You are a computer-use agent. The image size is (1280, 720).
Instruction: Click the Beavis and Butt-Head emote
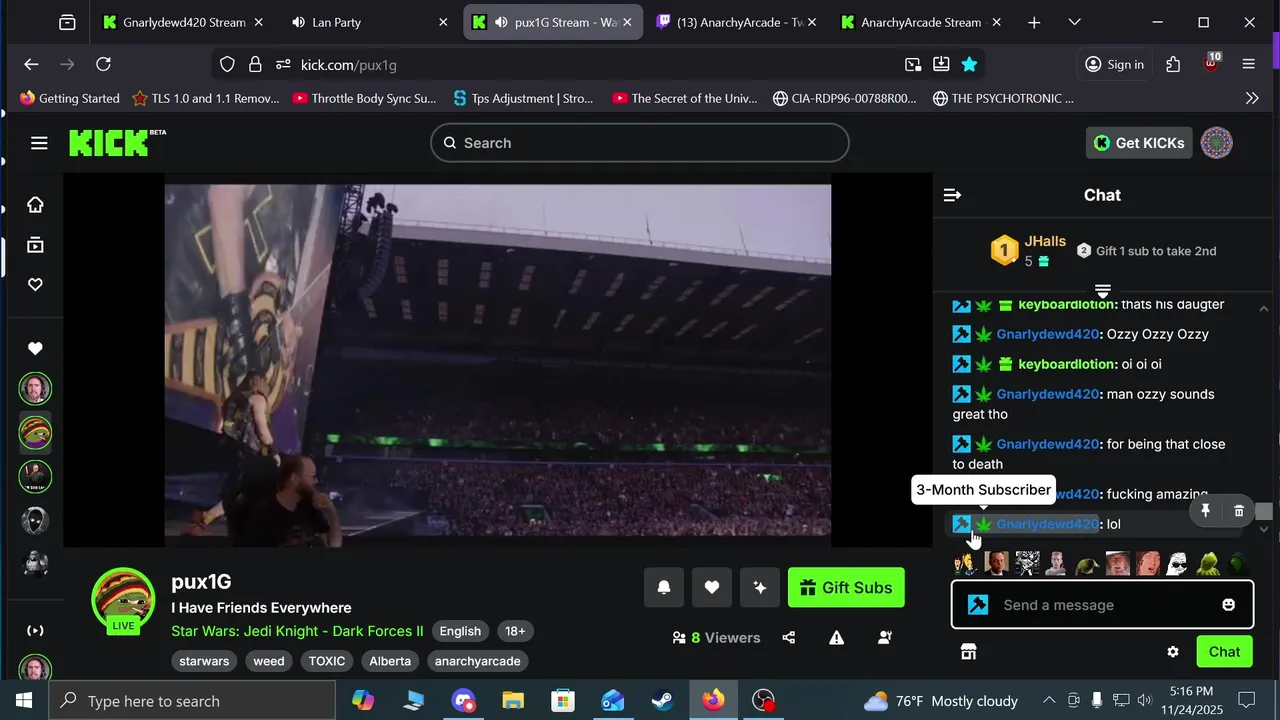(965, 564)
